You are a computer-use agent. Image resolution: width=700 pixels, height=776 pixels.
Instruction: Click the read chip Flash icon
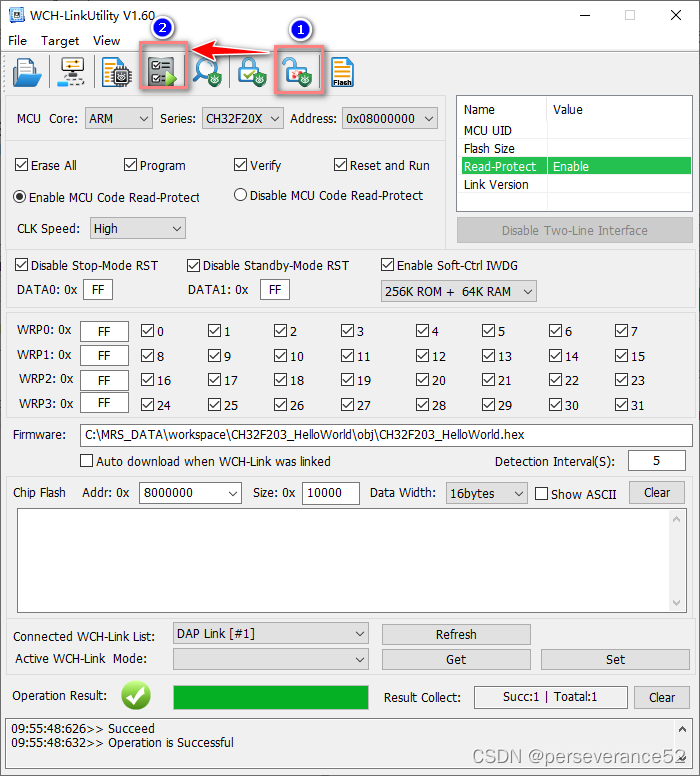(343, 72)
